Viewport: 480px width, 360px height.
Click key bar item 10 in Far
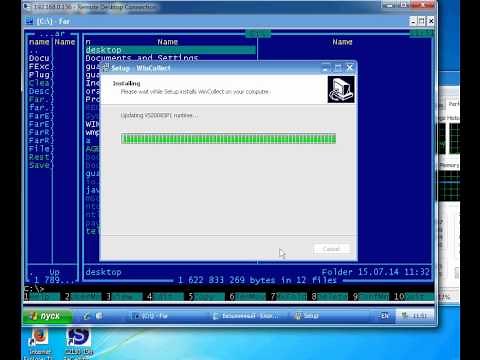pos(414,296)
